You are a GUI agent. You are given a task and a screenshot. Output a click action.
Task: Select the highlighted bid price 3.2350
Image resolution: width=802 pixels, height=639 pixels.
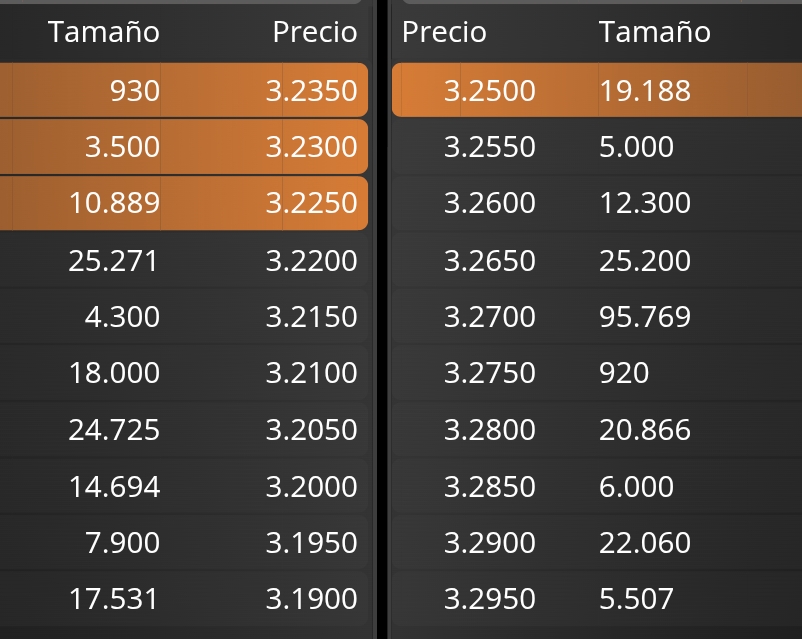[311, 91]
